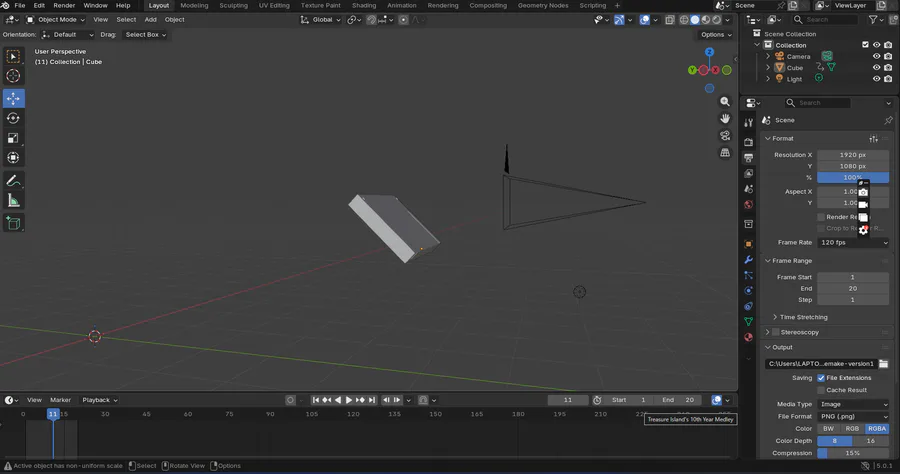Select the Cursor tool

click(13, 76)
